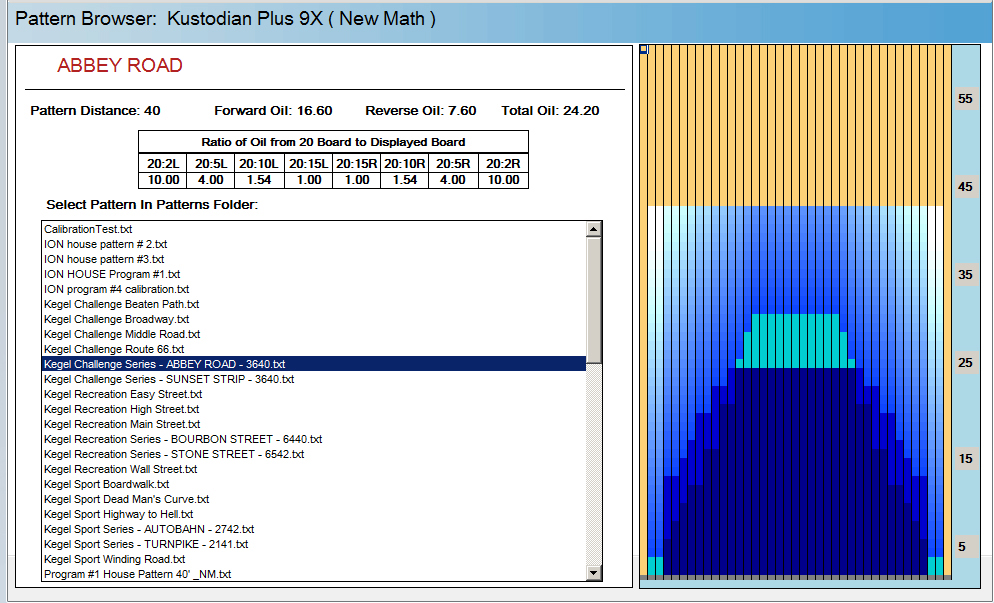Screen dimensions: 994x603
Task: Select ION house pattern # 2.txt
Action: click(x=105, y=244)
